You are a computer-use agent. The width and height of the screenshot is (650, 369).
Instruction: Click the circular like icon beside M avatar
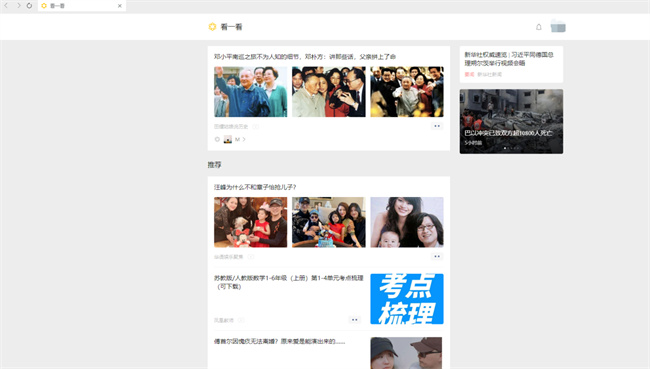click(217, 139)
